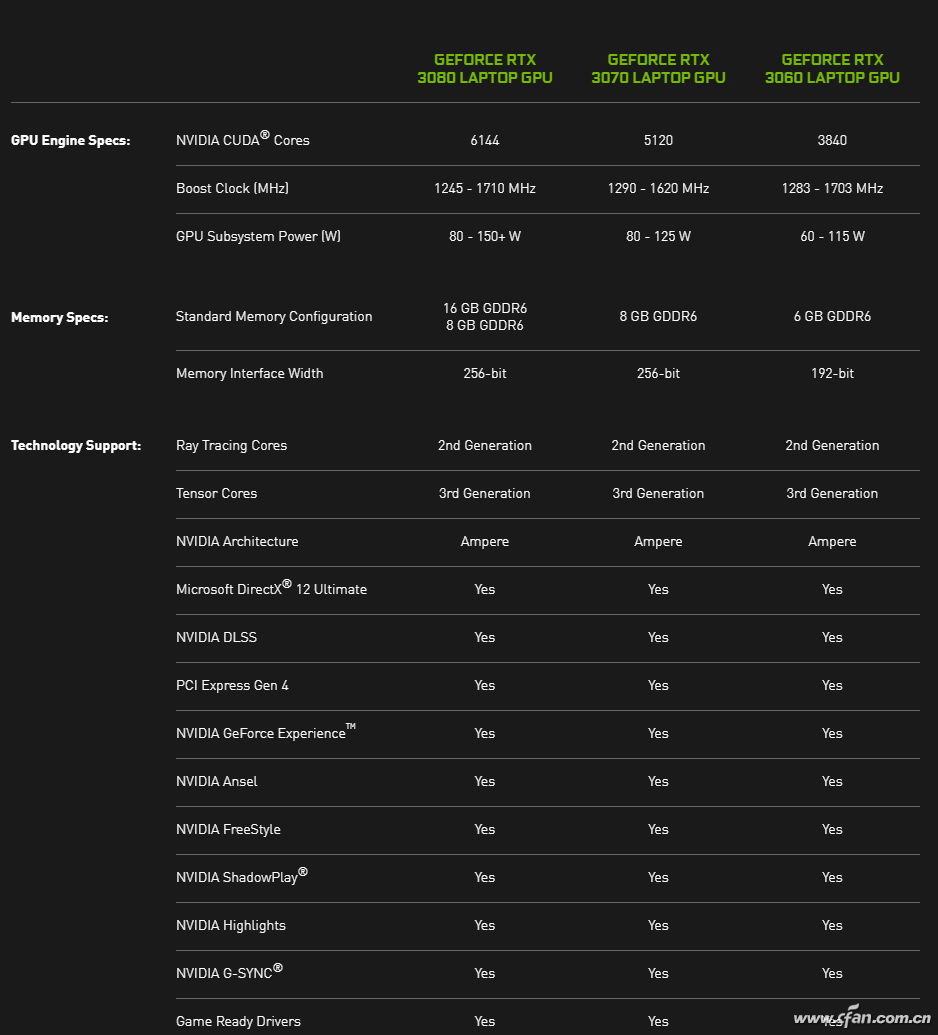Select 3rd Generation in the RTX 3060 column
The width and height of the screenshot is (938, 1035).
832,494
